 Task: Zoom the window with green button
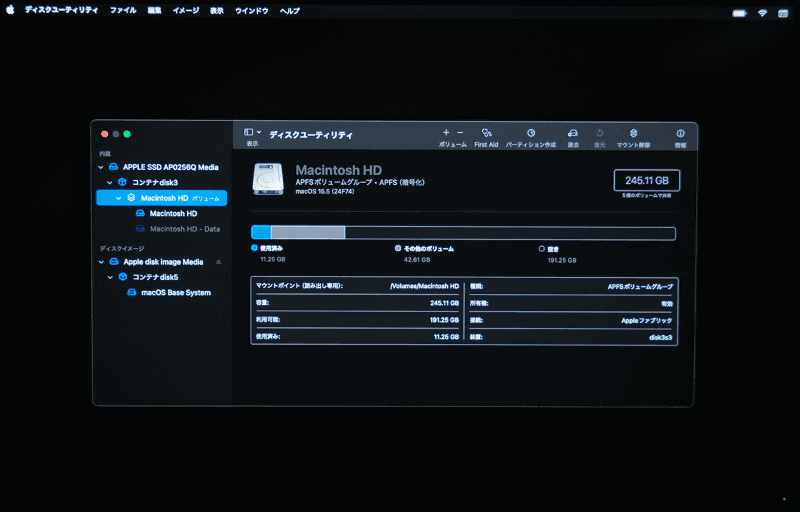(x=127, y=134)
